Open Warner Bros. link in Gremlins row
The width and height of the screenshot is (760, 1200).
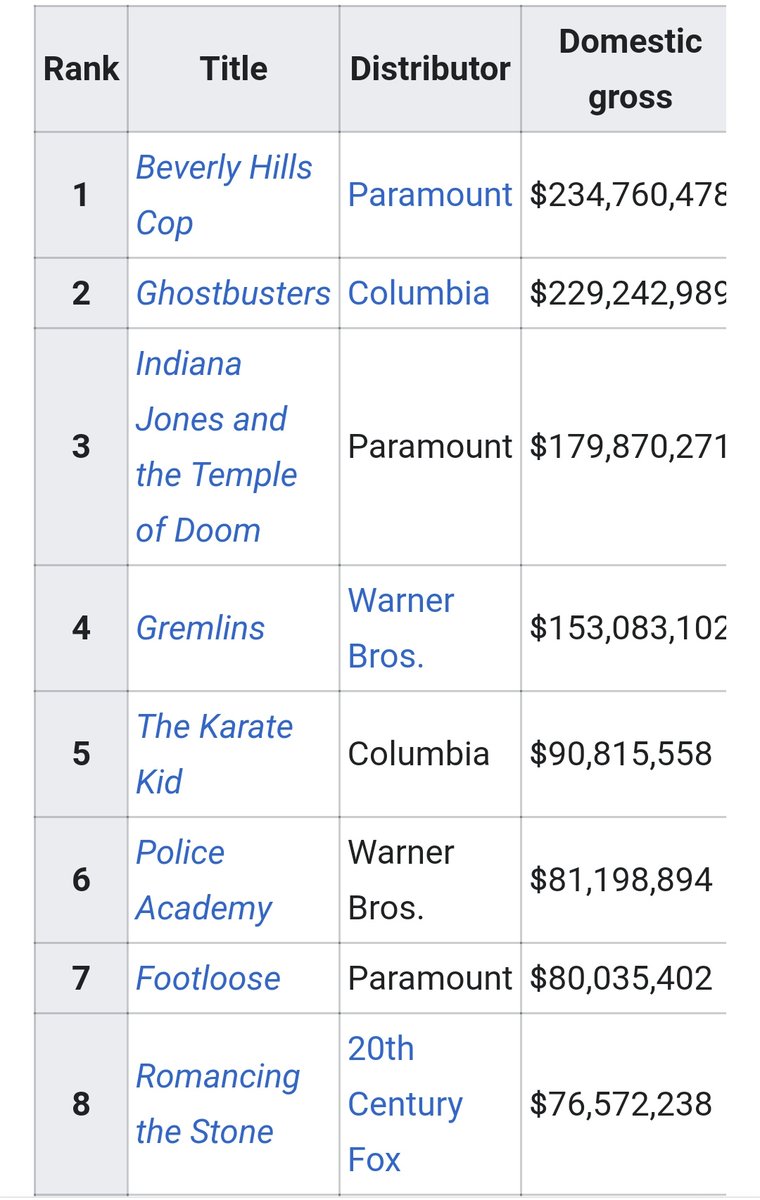401,628
